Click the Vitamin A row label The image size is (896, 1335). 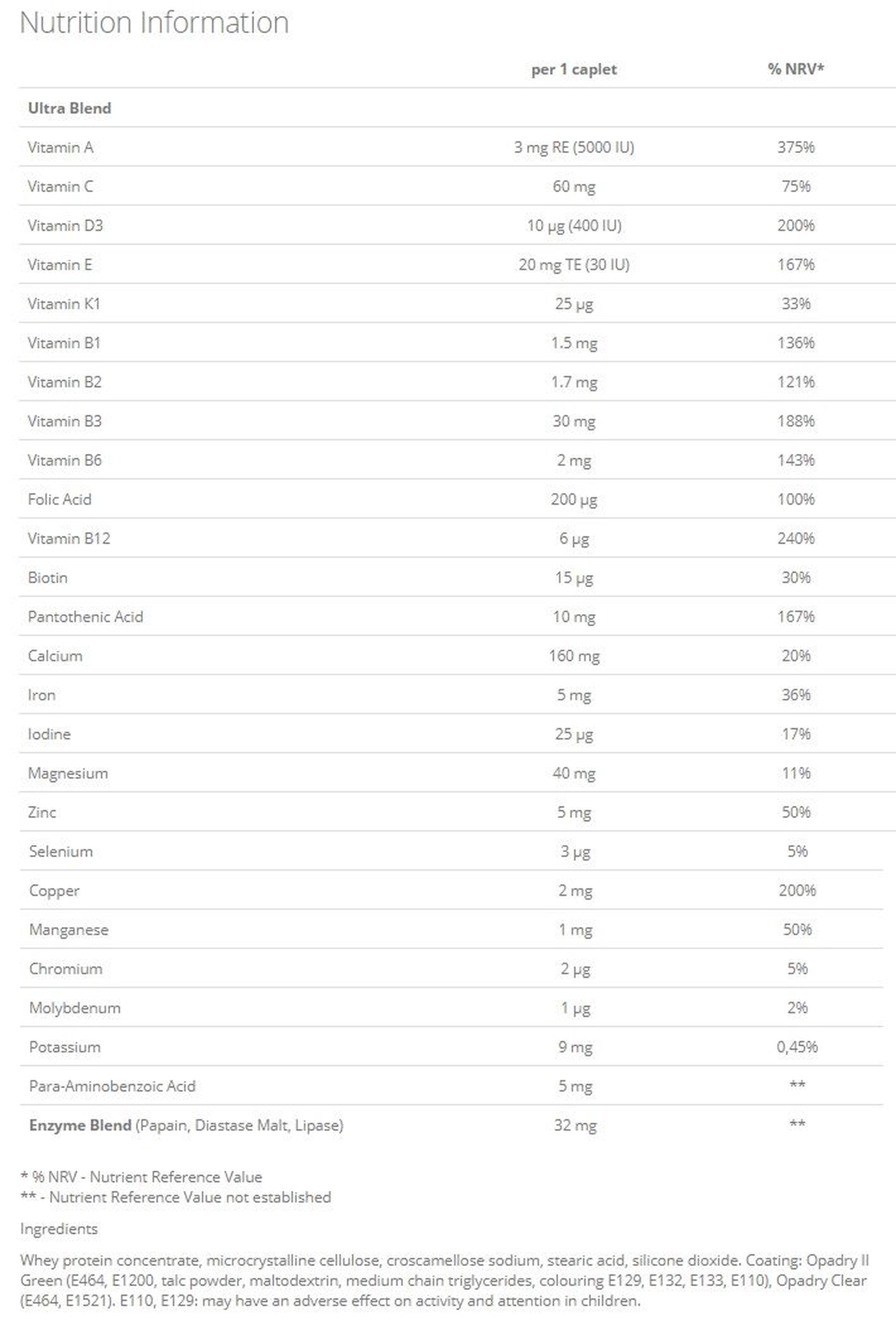point(60,147)
